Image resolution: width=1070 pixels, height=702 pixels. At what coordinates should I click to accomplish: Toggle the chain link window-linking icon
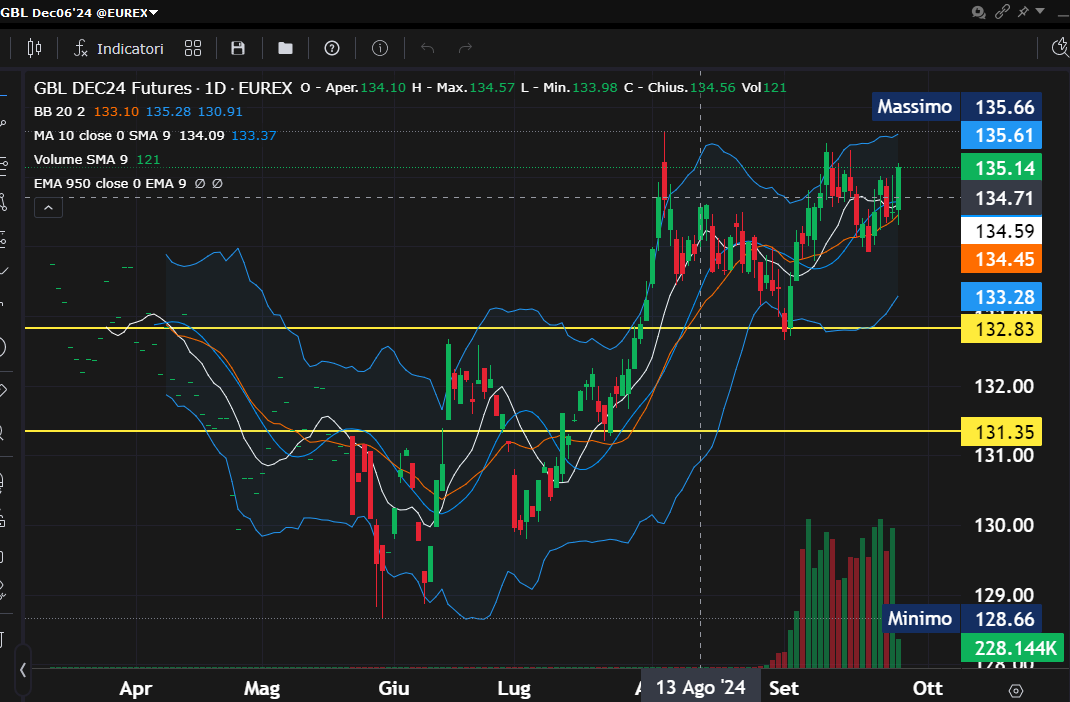click(x=1001, y=12)
